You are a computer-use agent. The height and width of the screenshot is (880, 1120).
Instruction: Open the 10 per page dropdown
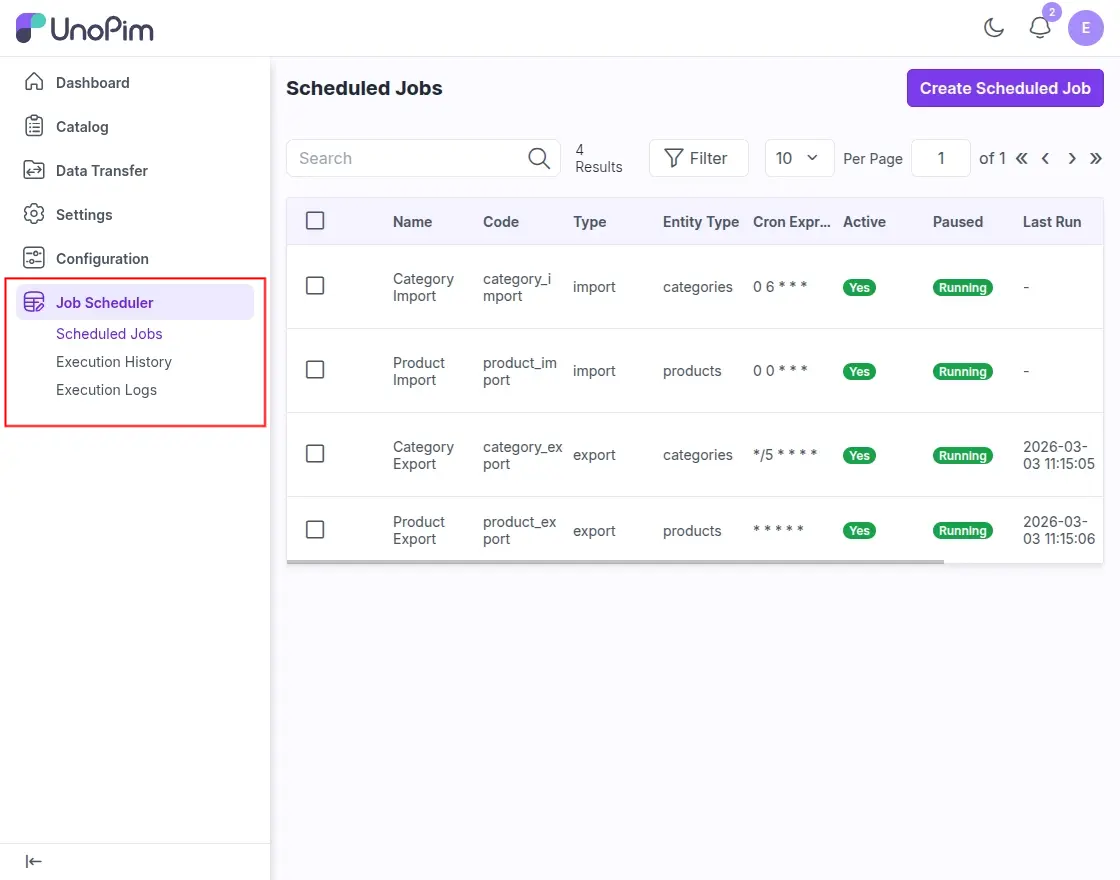799,158
